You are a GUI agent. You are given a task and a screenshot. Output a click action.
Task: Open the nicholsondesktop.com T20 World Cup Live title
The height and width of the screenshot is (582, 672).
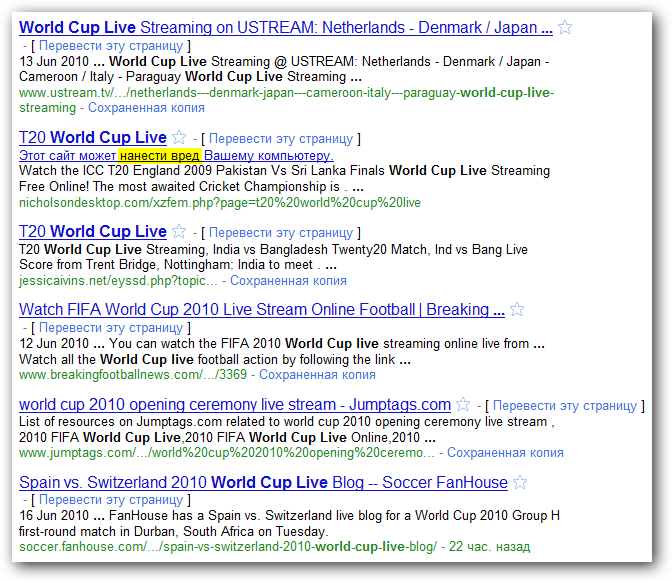point(93,138)
